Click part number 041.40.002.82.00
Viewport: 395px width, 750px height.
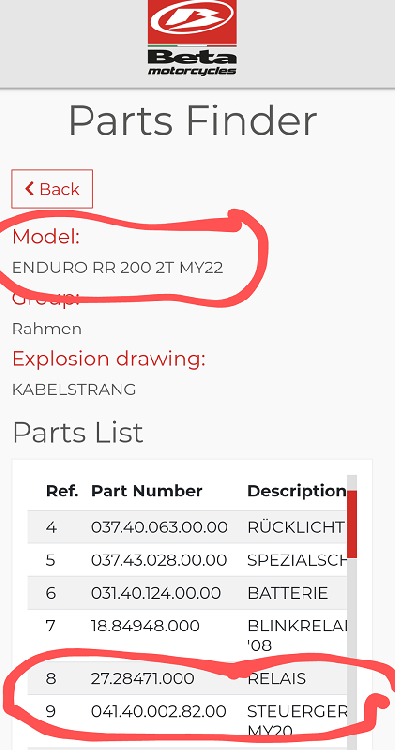(158, 711)
